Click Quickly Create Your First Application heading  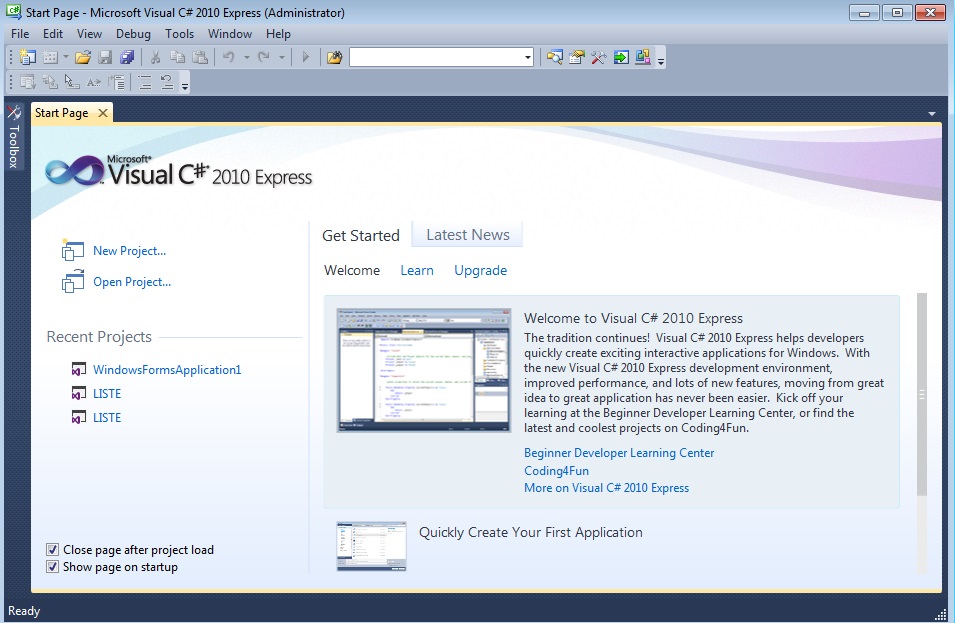[x=530, y=532]
